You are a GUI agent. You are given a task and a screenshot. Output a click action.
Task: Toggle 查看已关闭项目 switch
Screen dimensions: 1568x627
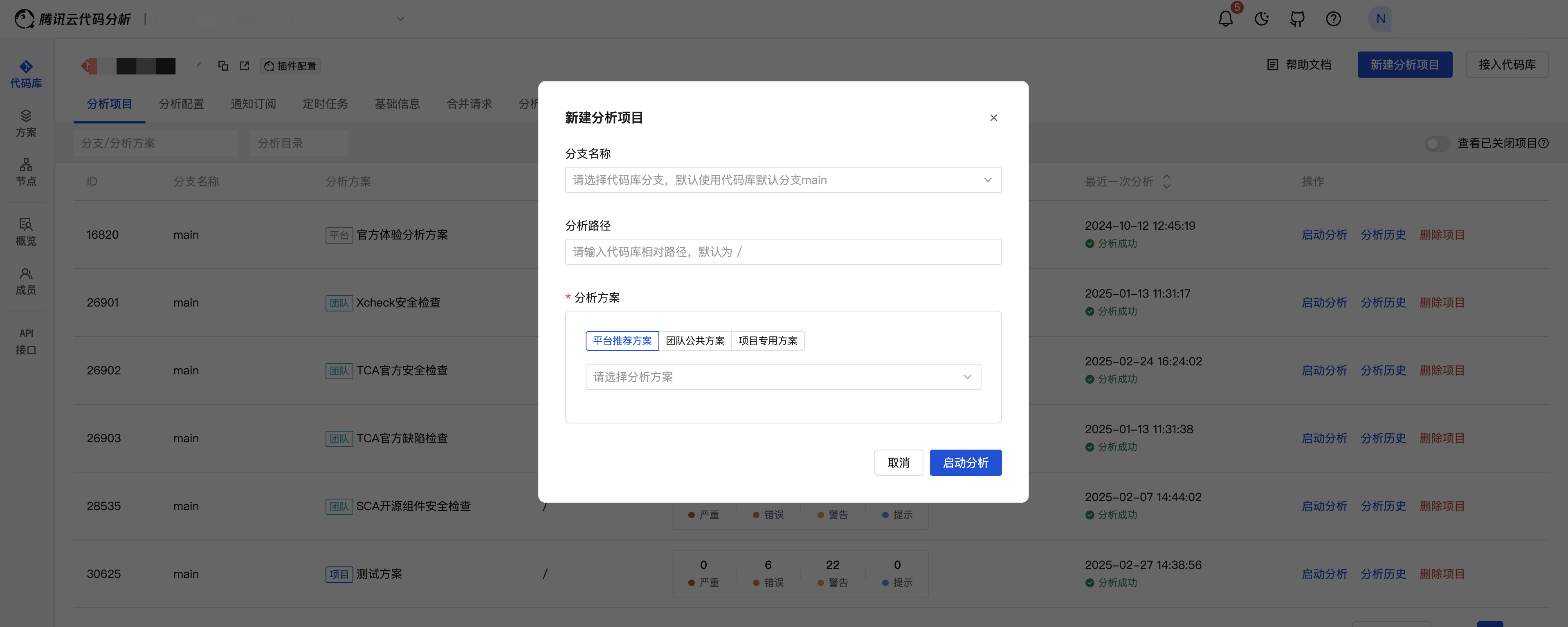[1437, 143]
